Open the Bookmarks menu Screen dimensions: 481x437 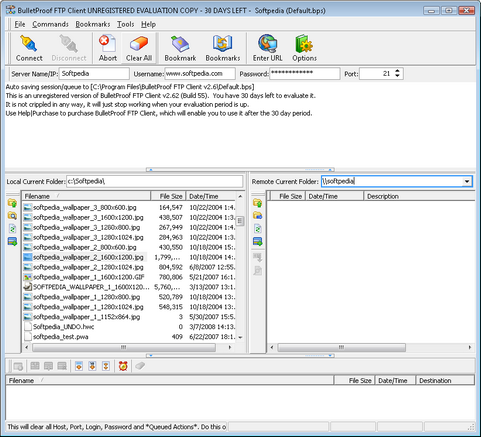pyautogui.click(x=93, y=24)
